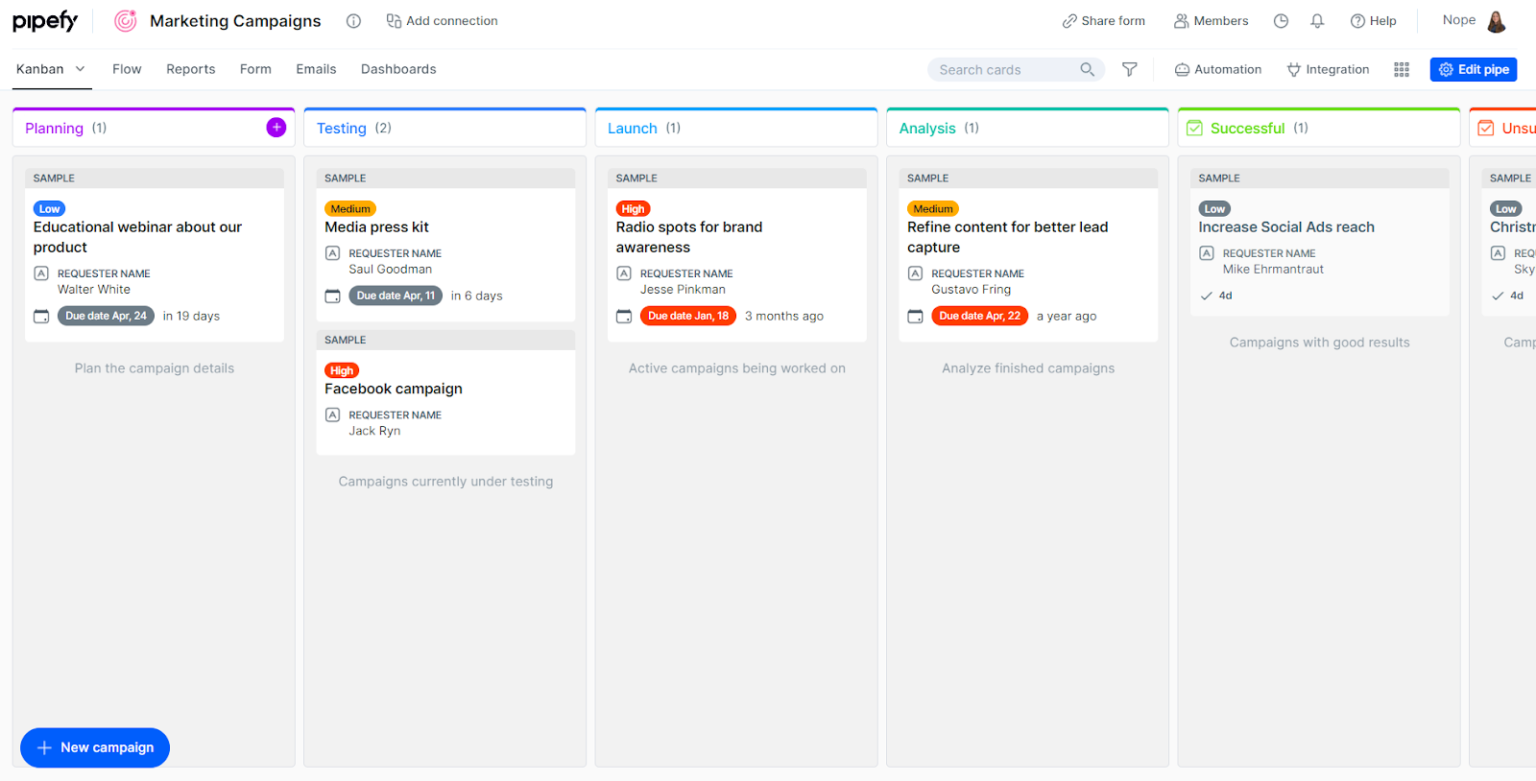This screenshot has width=1536, height=781.
Task: Open the apps grid icon near Edit pipe
Action: pyautogui.click(x=1401, y=69)
